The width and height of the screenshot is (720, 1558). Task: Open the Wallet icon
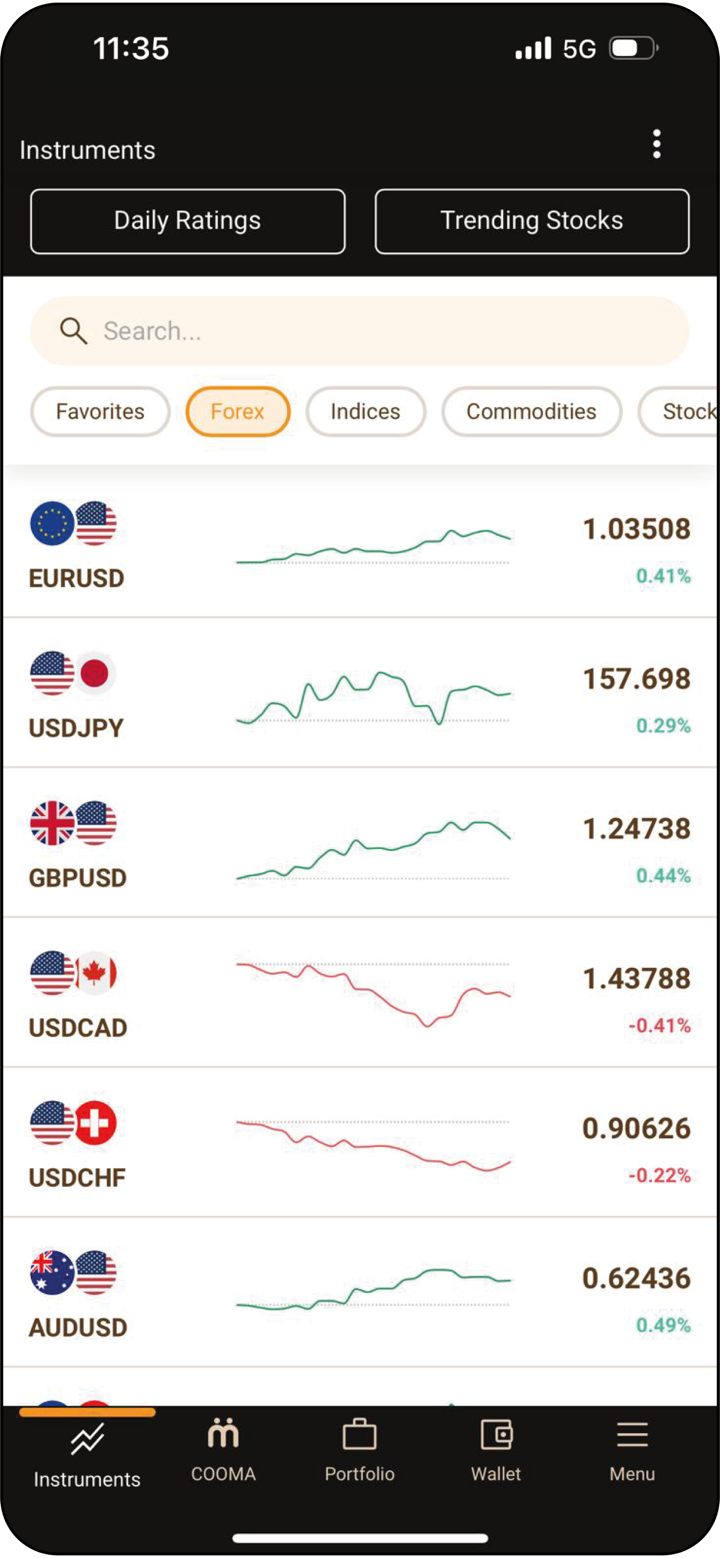pyautogui.click(x=496, y=1436)
